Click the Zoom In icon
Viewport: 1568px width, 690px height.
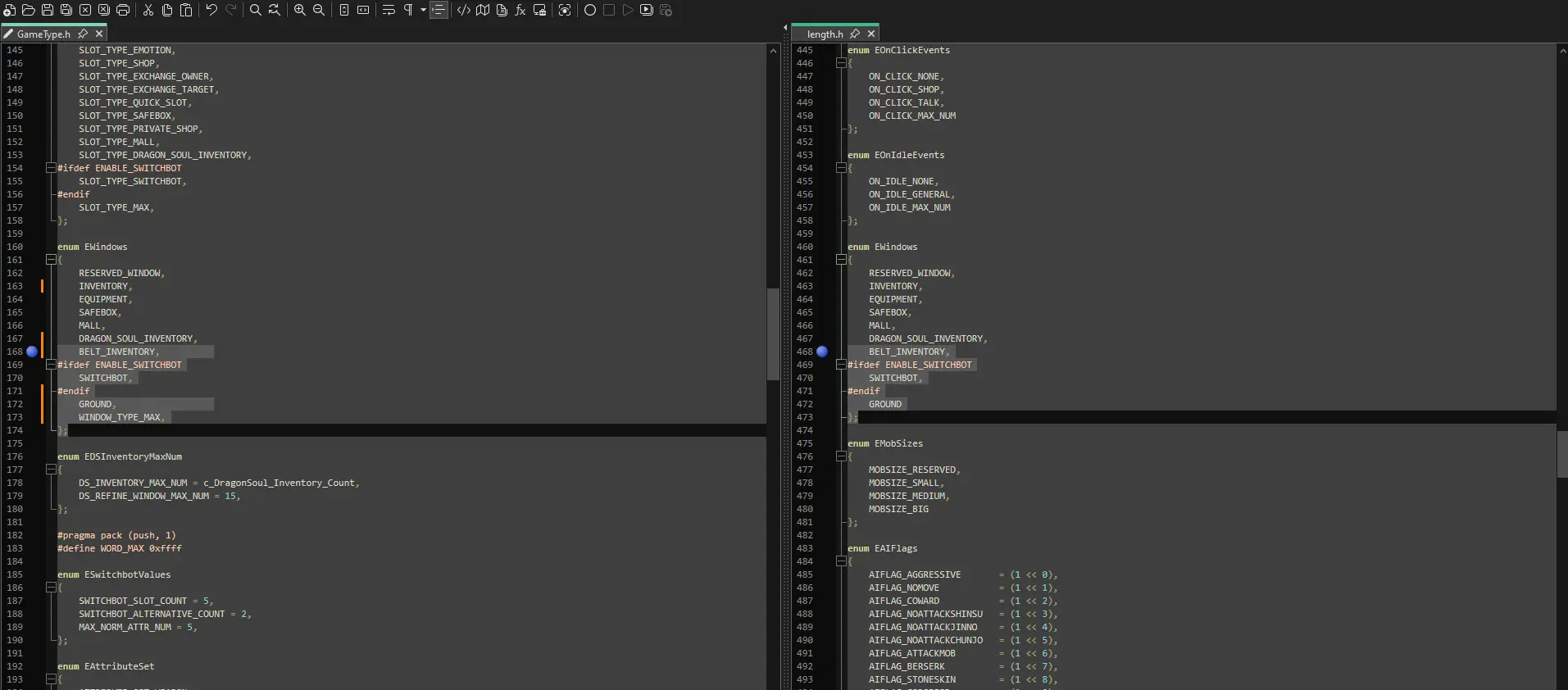tap(299, 10)
